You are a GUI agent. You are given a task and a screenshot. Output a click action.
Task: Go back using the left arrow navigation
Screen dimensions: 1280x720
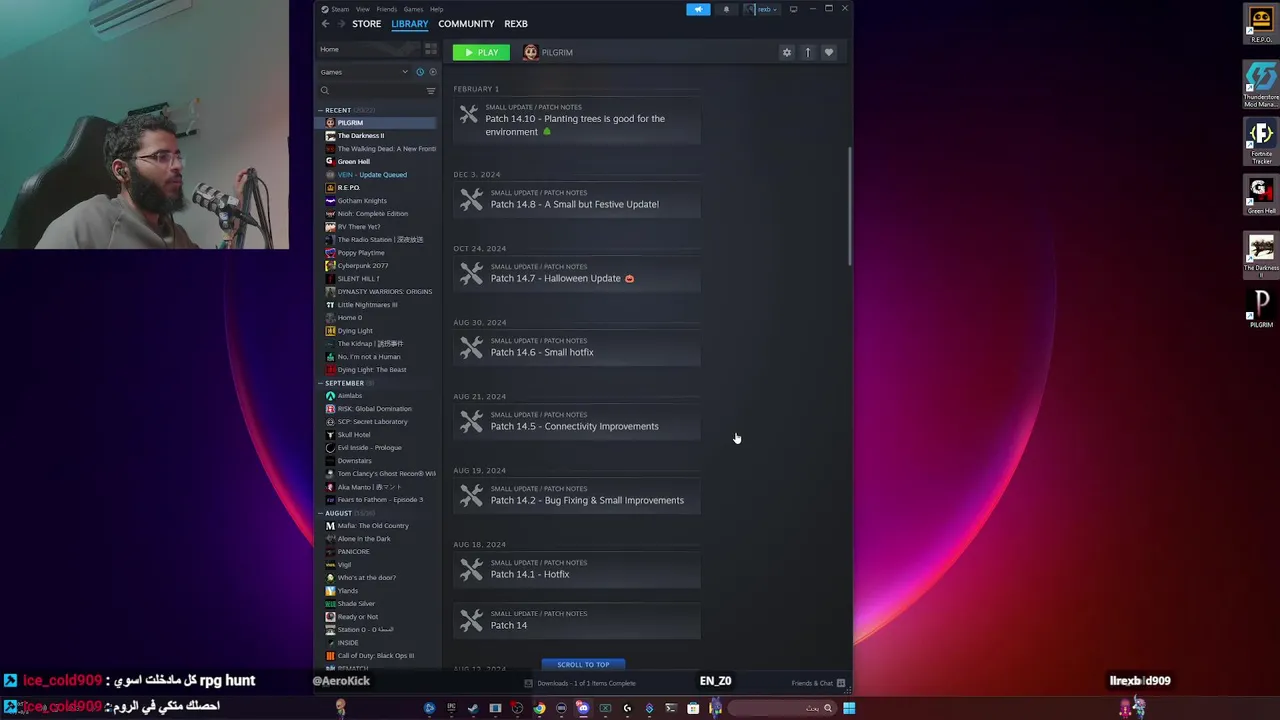325,24
